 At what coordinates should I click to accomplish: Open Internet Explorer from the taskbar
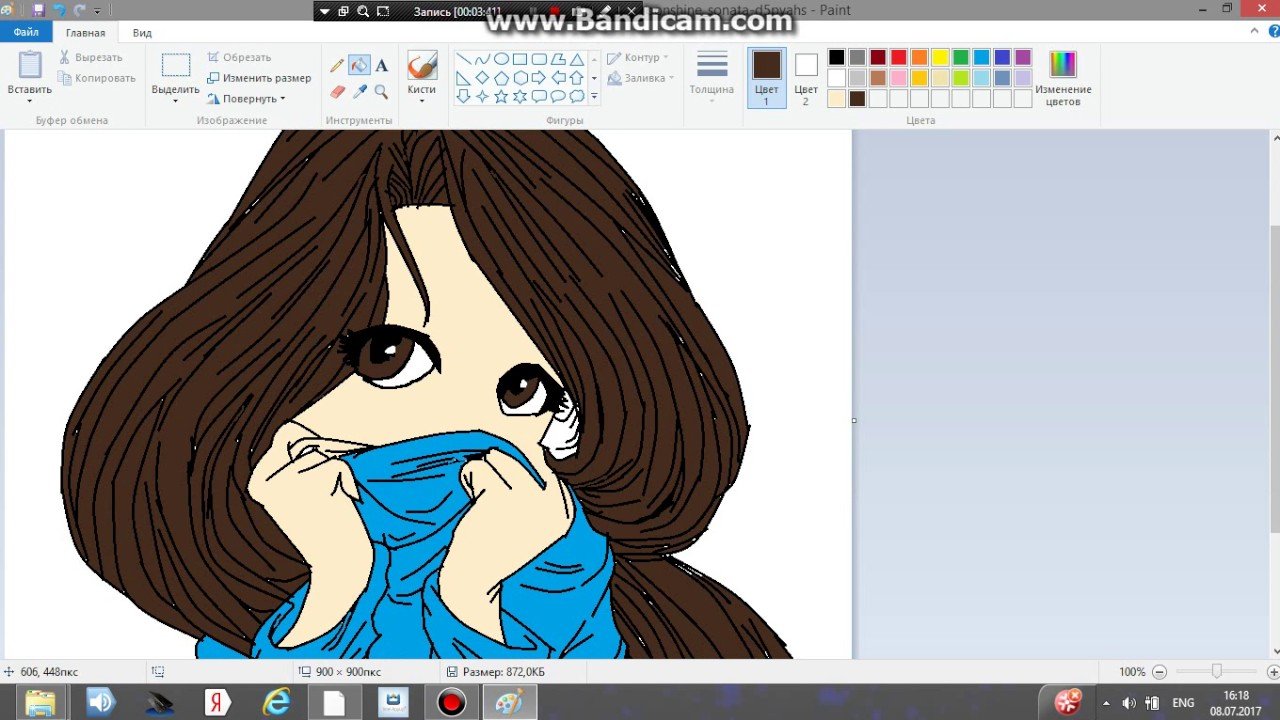275,702
